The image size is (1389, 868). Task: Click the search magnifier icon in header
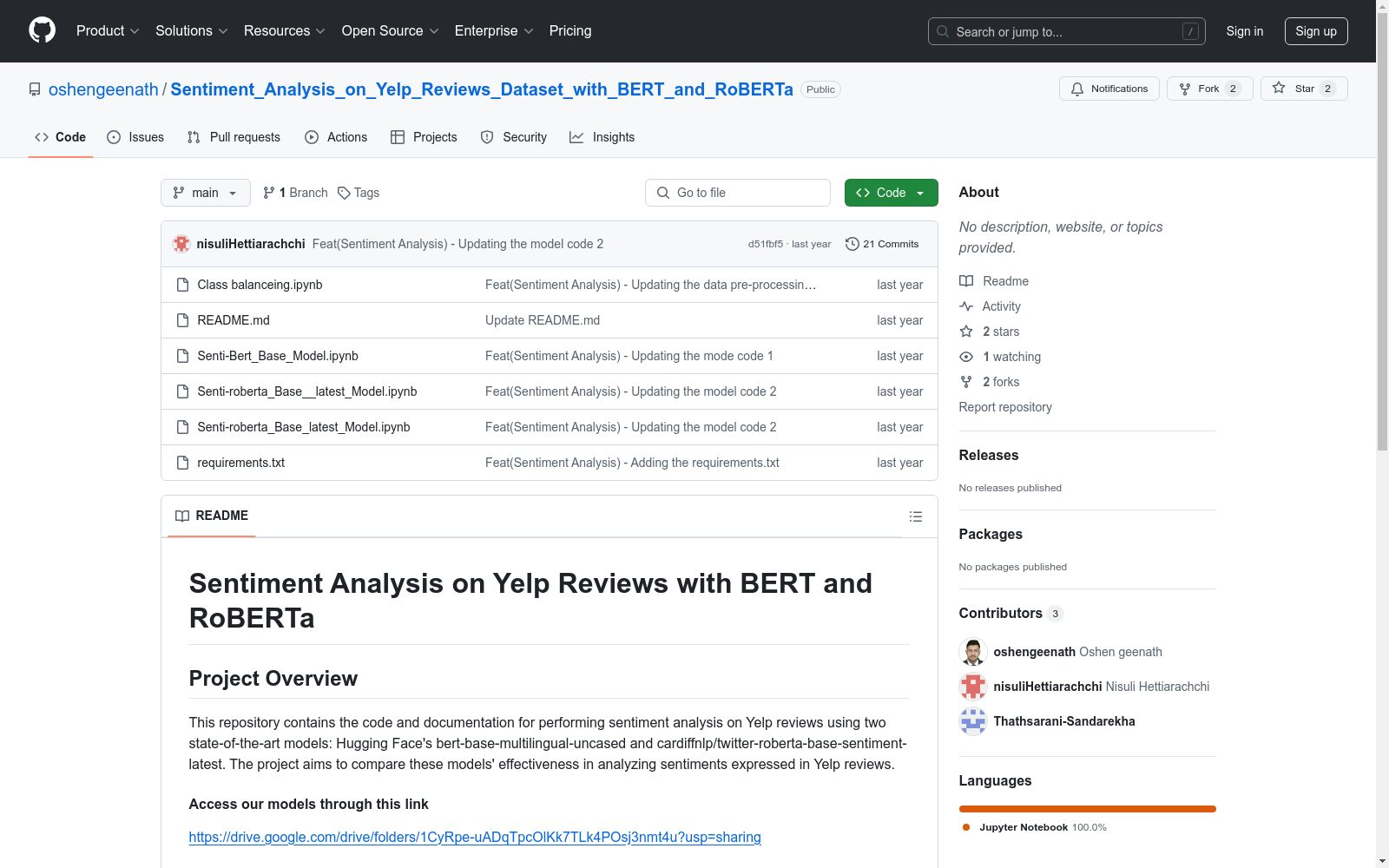(943, 31)
